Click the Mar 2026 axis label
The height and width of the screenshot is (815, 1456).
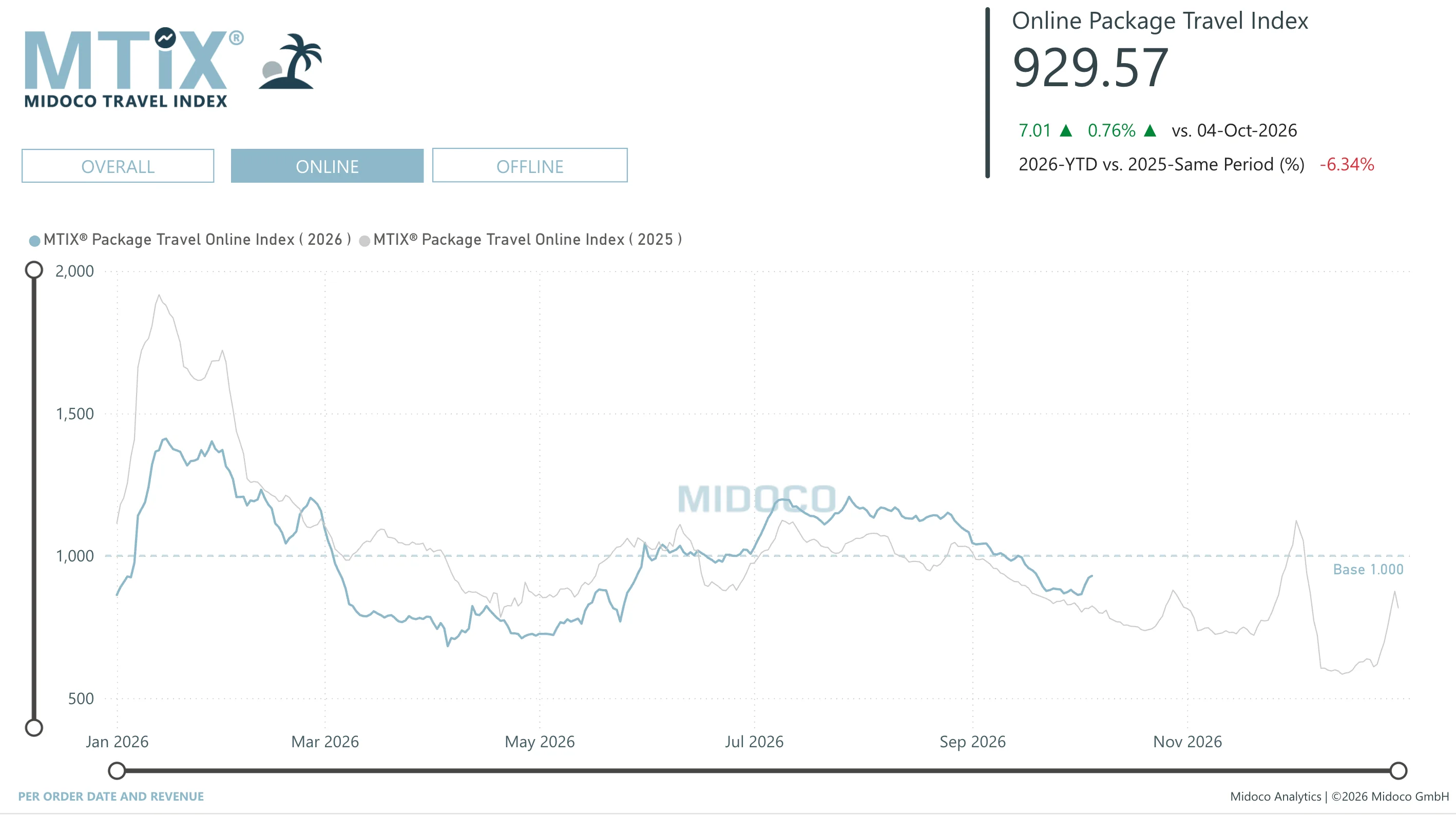325,742
